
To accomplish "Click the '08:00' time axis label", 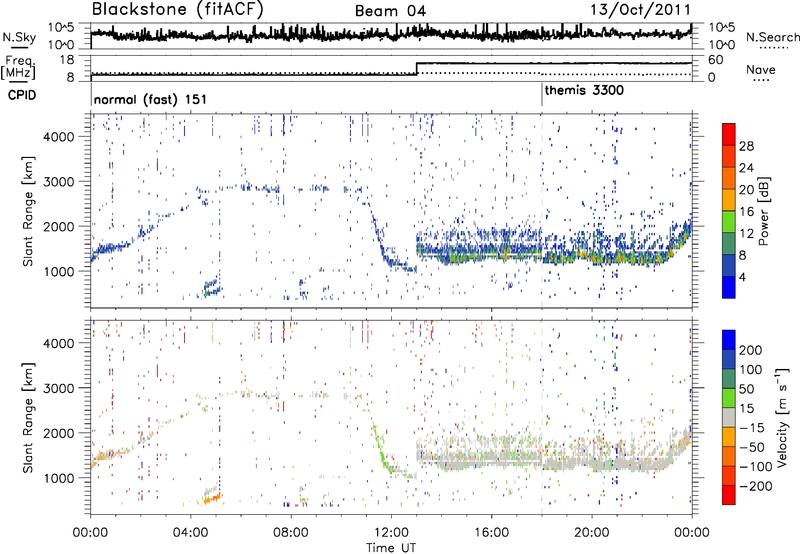I will click(x=291, y=533).
